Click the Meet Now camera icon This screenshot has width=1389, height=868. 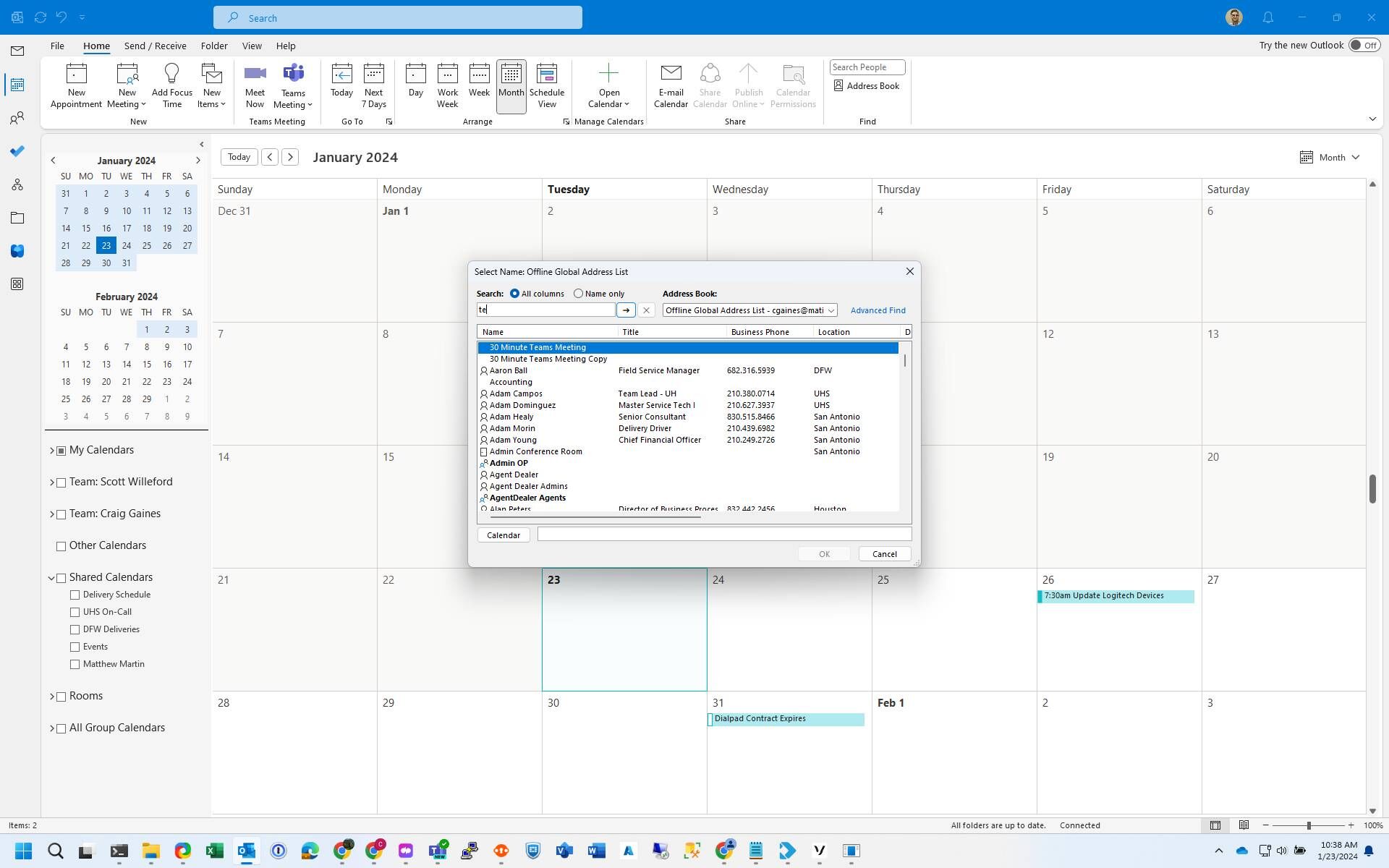click(x=255, y=74)
